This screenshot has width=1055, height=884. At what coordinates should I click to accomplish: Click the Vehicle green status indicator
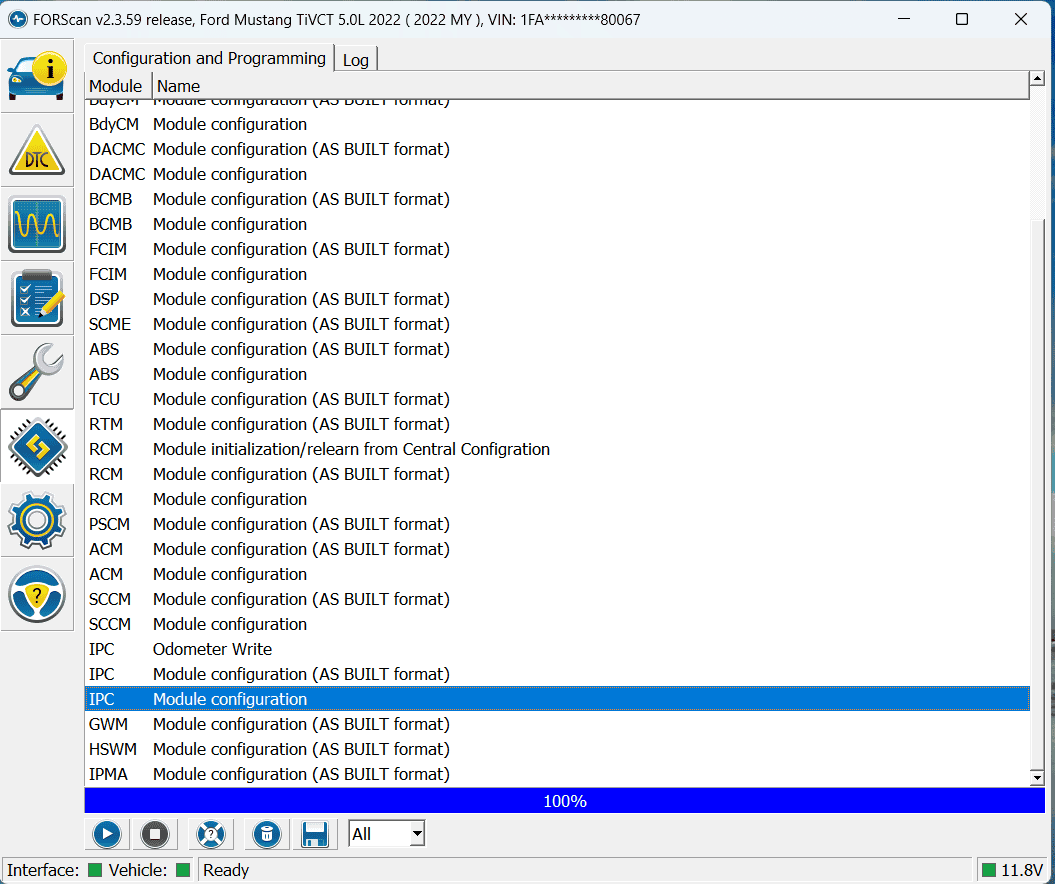[x=182, y=870]
